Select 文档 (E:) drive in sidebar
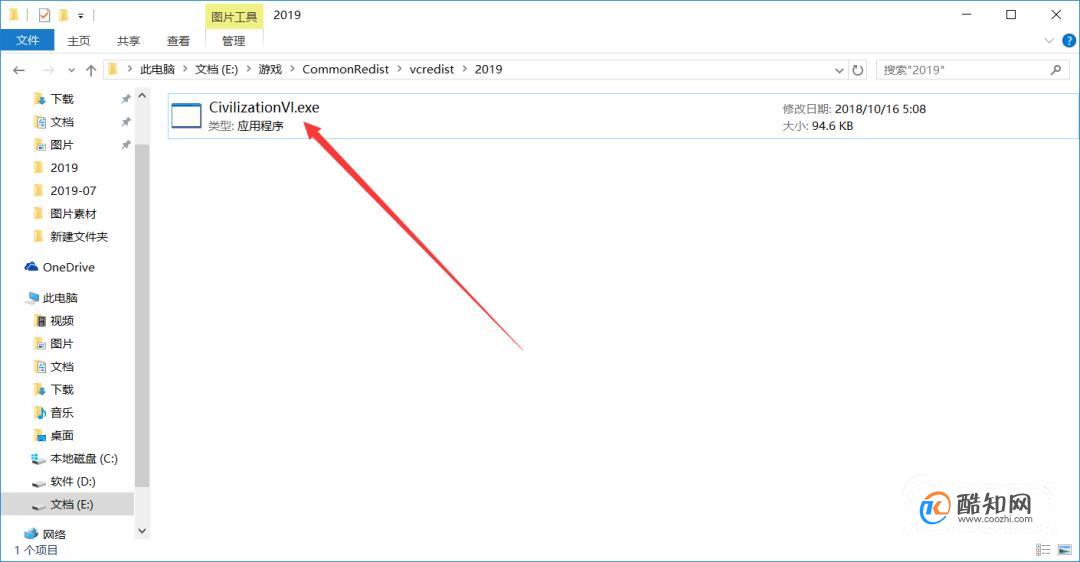 [68, 504]
